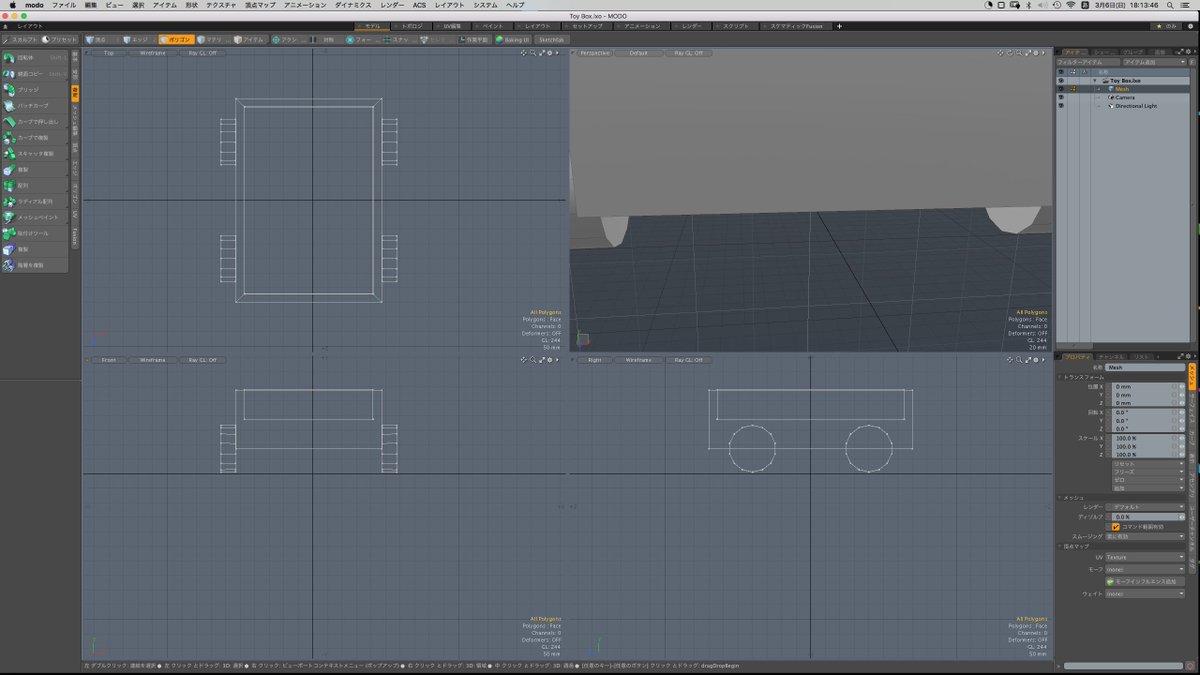Click the 位置 X value field
This screenshot has height=675, width=1200.
click(x=1143, y=386)
